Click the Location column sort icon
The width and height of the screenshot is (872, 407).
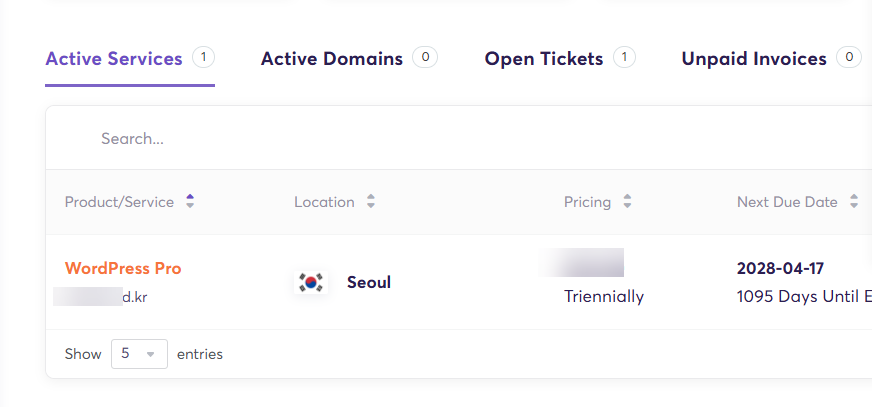click(x=371, y=201)
